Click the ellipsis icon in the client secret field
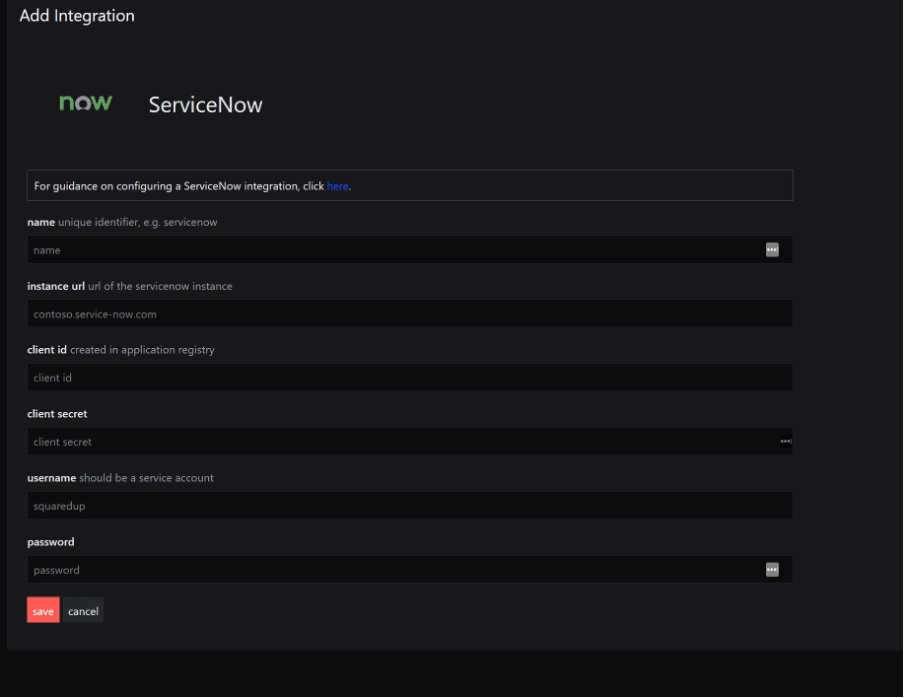The height and width of the screenshot is (698, 904). point(786,442)
